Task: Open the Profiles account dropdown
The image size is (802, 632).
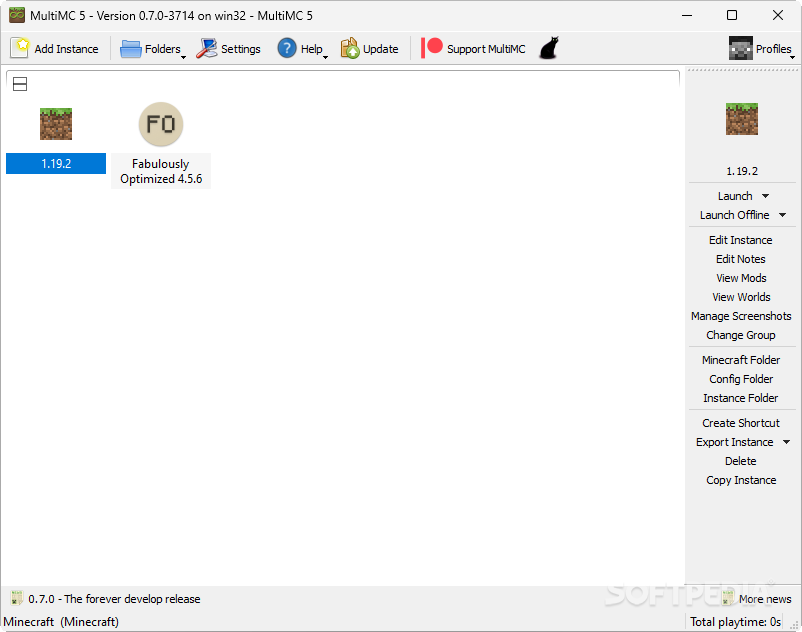Action: pyautogui.click(x=761, y=49)
